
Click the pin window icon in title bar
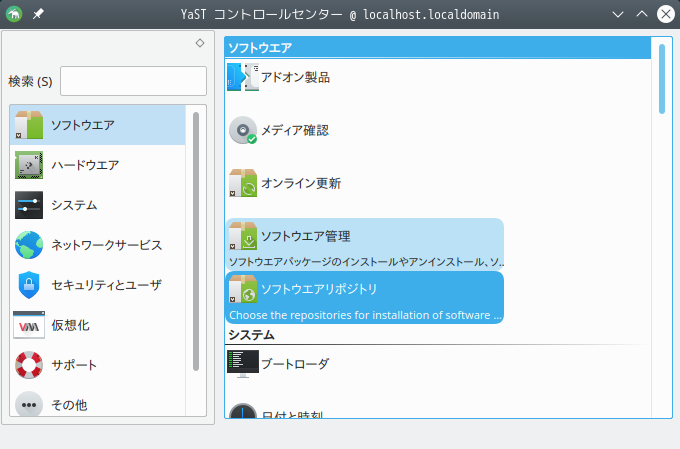click(x=38, y=14)
